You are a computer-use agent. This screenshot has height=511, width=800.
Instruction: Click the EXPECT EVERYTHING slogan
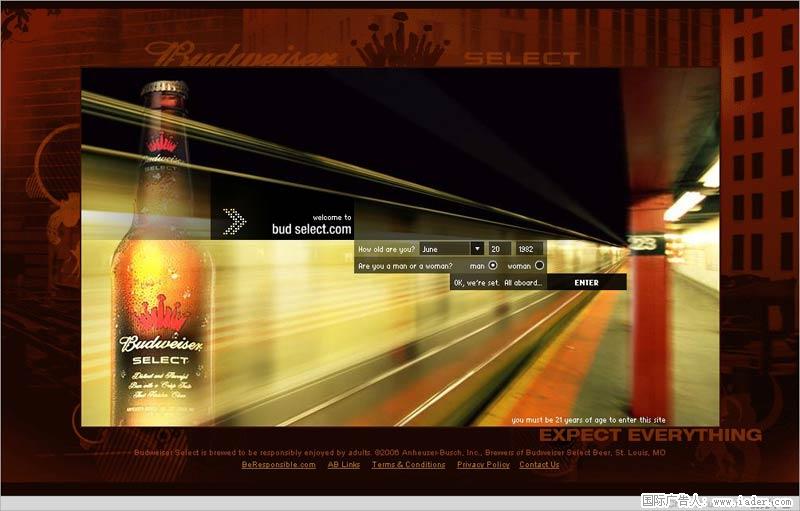tap(651, 435)
